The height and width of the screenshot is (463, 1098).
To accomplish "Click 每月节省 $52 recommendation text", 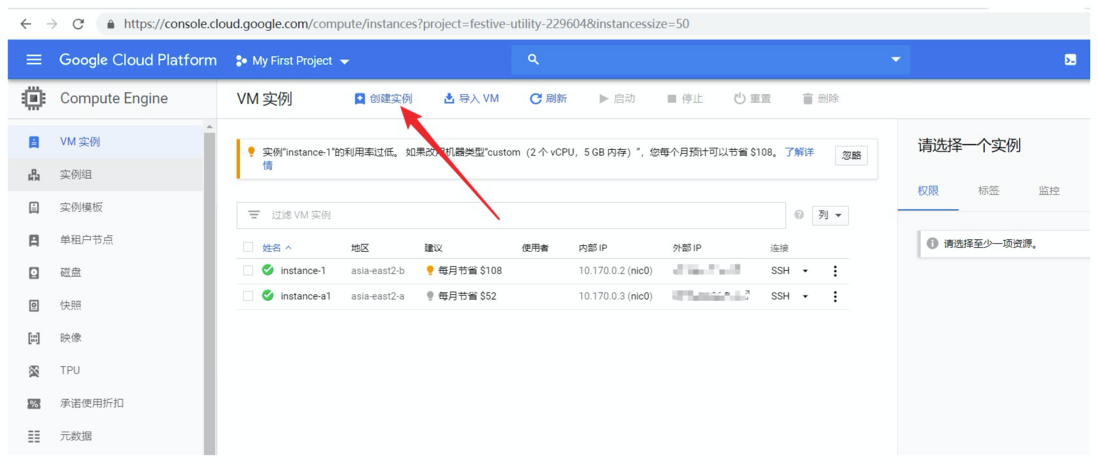I will [467, 296].
